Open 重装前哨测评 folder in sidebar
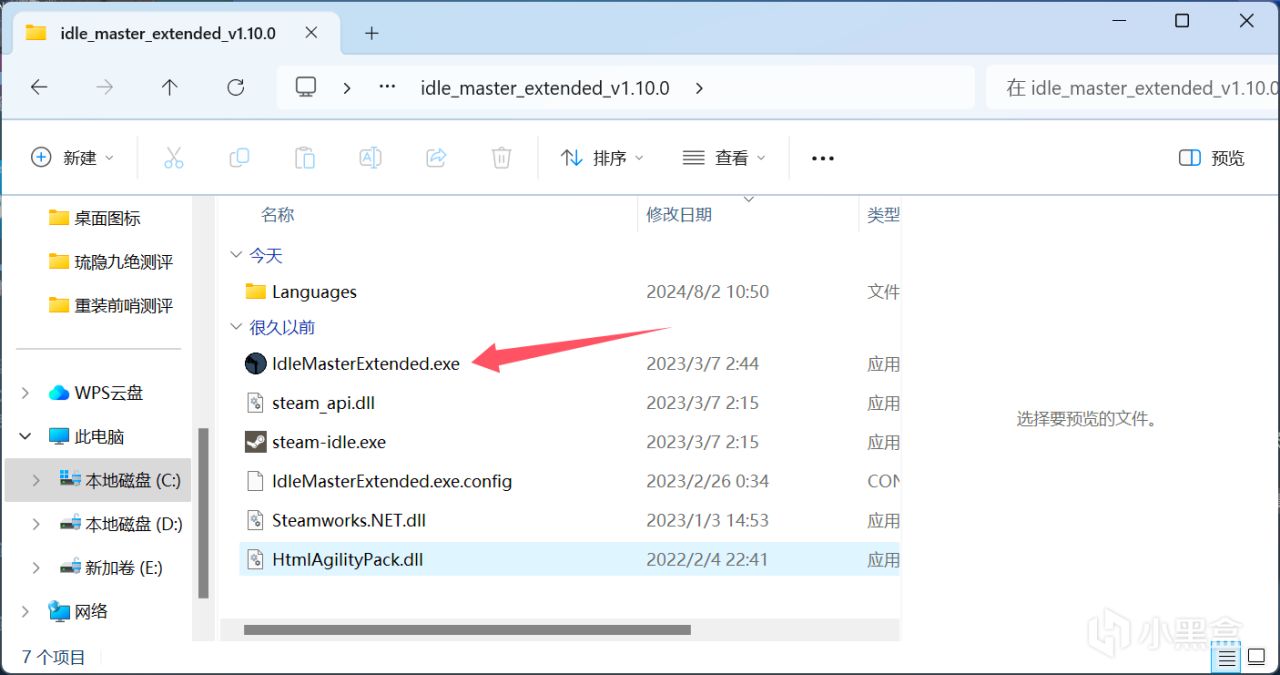 coord(111,305)
